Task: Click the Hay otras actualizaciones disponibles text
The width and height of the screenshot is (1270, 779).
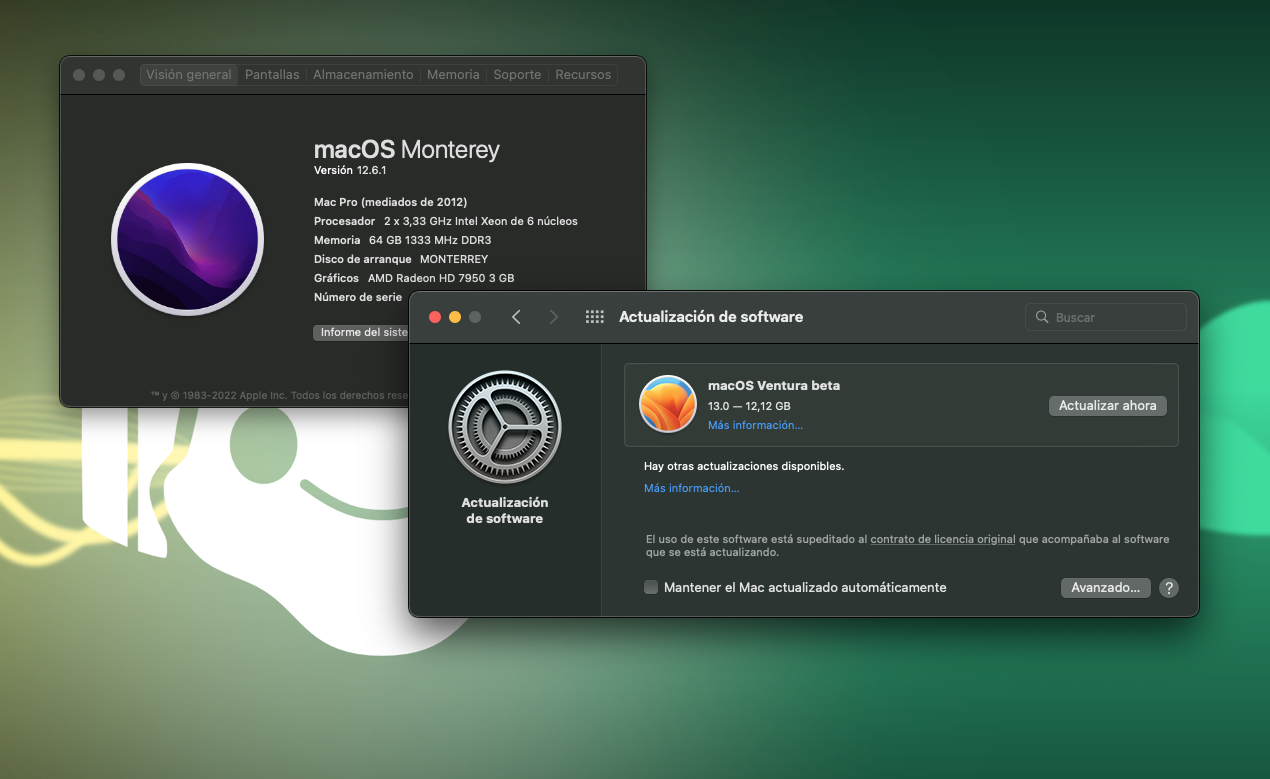Action: click(x=744, y=466)
